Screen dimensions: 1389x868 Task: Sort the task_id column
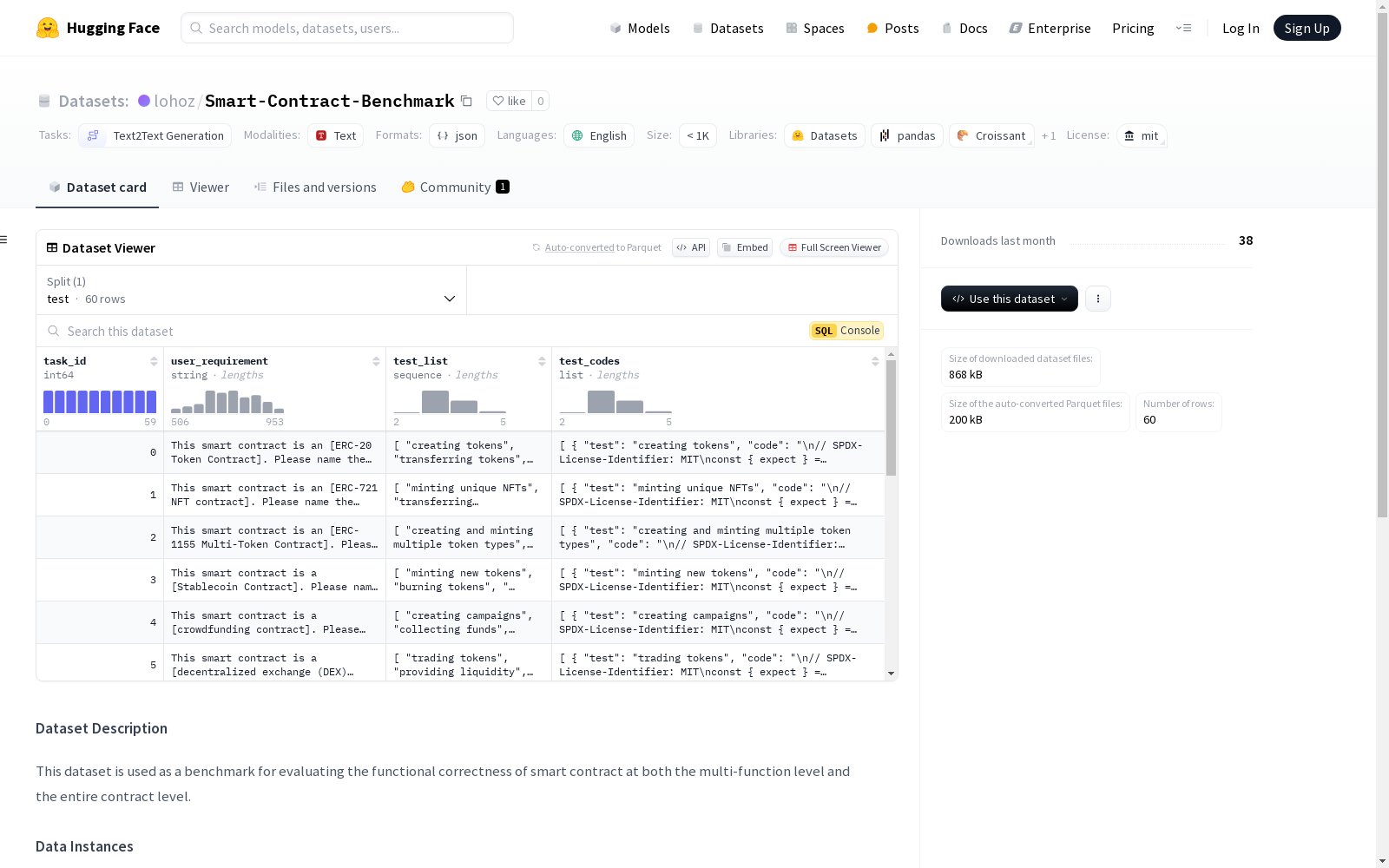click(154, 361)
